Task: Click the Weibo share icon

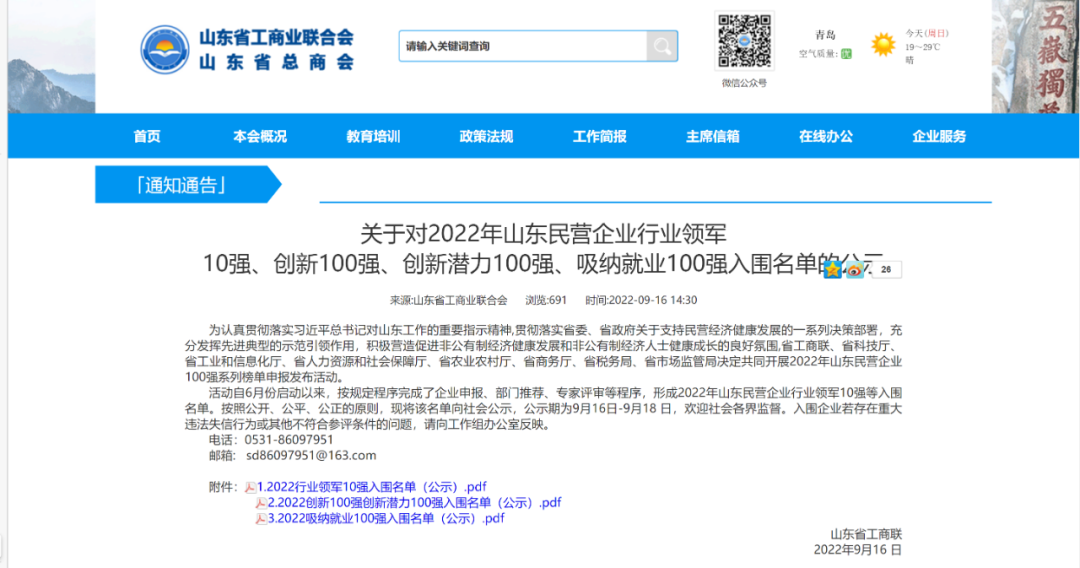Action: (x=854, y=270)
